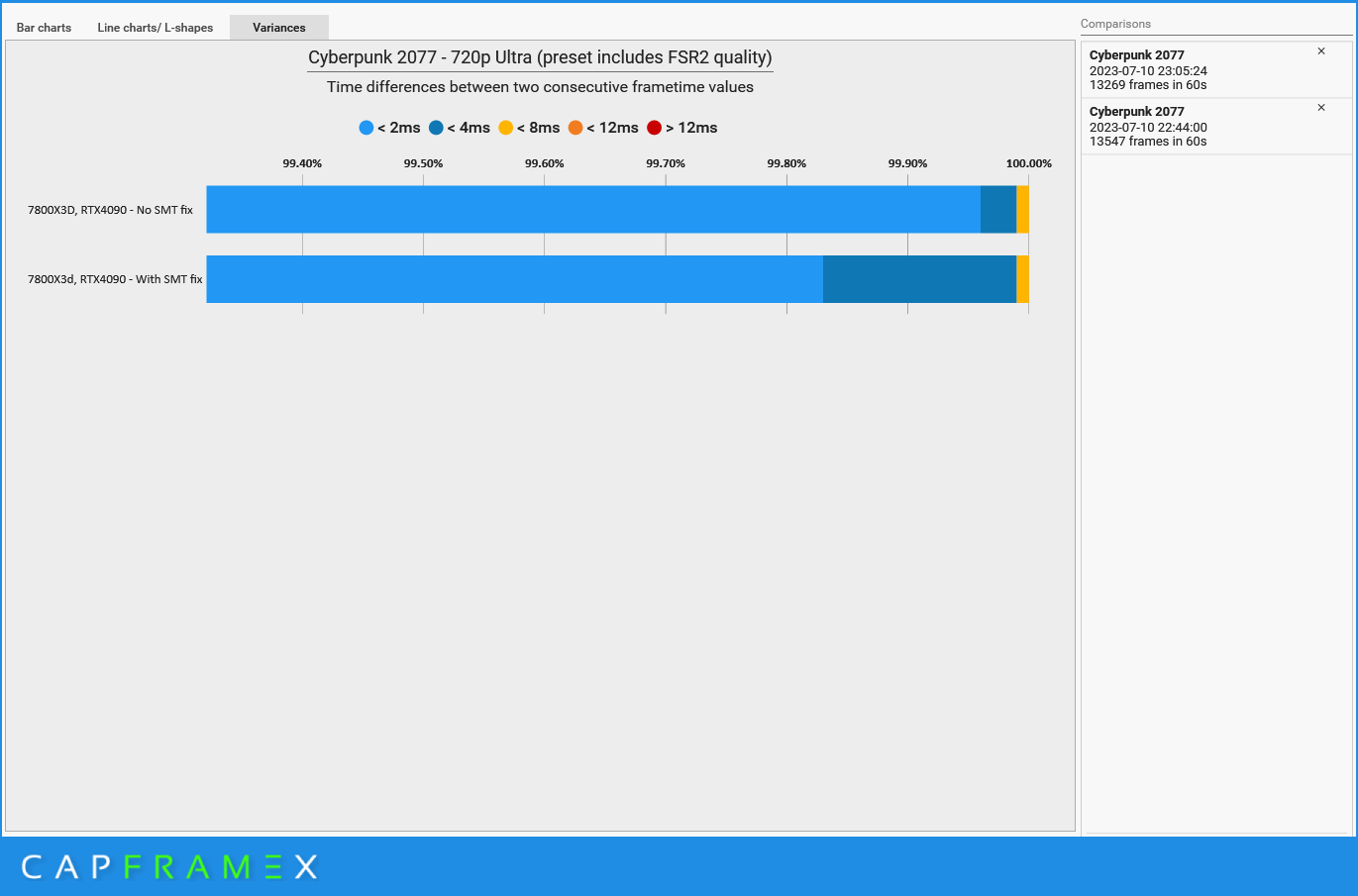Click the 100.00% axis label
The image size is (1358, 896).
[x=1029, y=163]
